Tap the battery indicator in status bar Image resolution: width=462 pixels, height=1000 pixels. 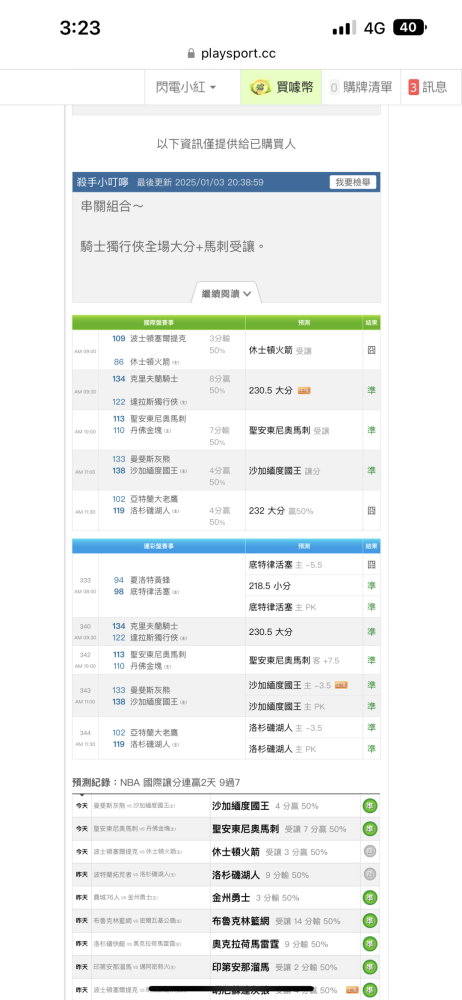(410, 27)
